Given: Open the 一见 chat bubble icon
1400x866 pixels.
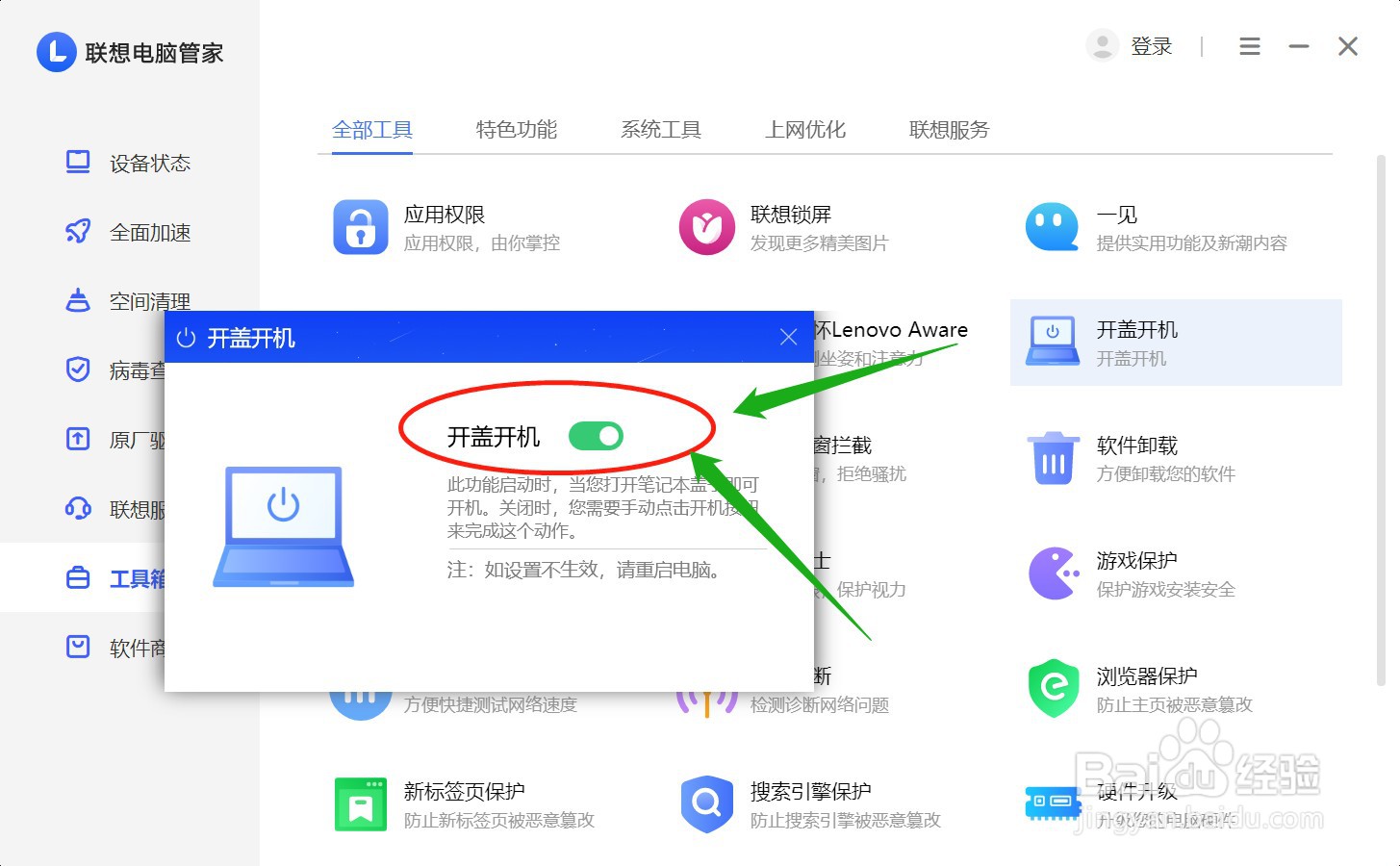Looking at the screenshot, I should coord(1052,227).
